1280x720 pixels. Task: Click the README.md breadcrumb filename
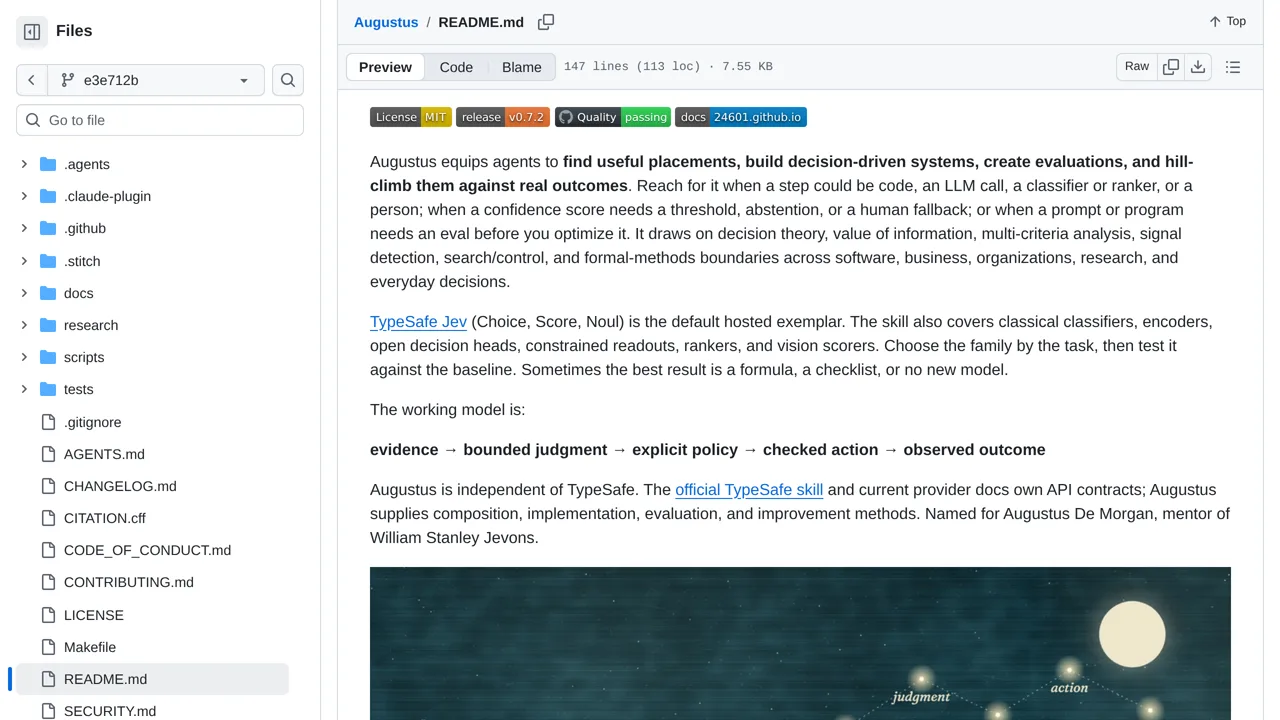click(481, 22)
